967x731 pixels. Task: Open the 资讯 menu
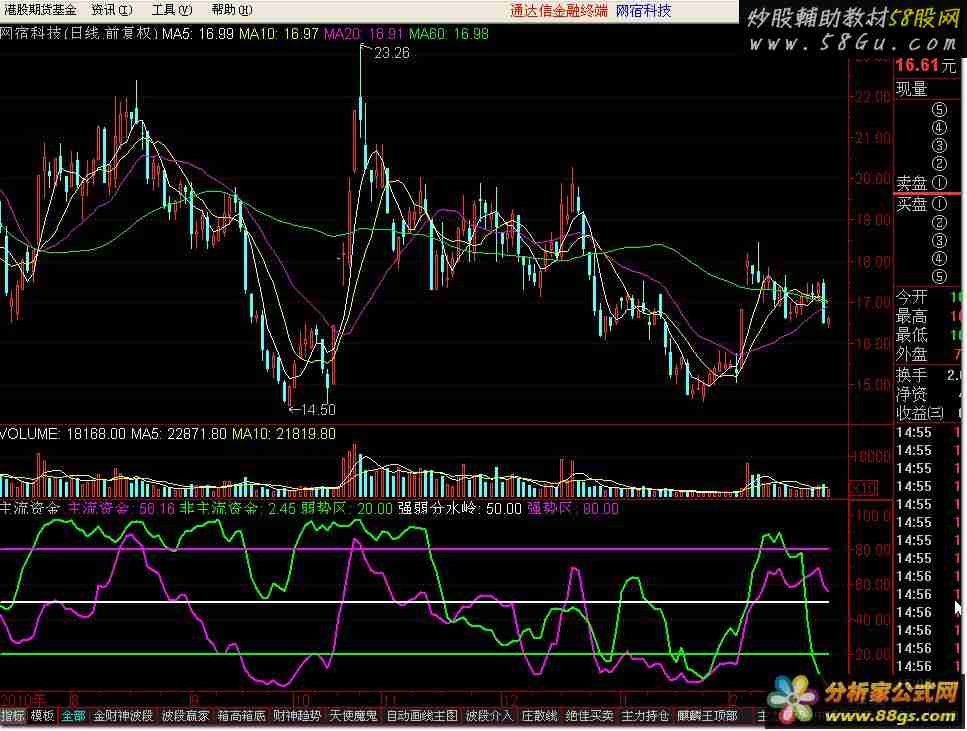click(112, 10)
